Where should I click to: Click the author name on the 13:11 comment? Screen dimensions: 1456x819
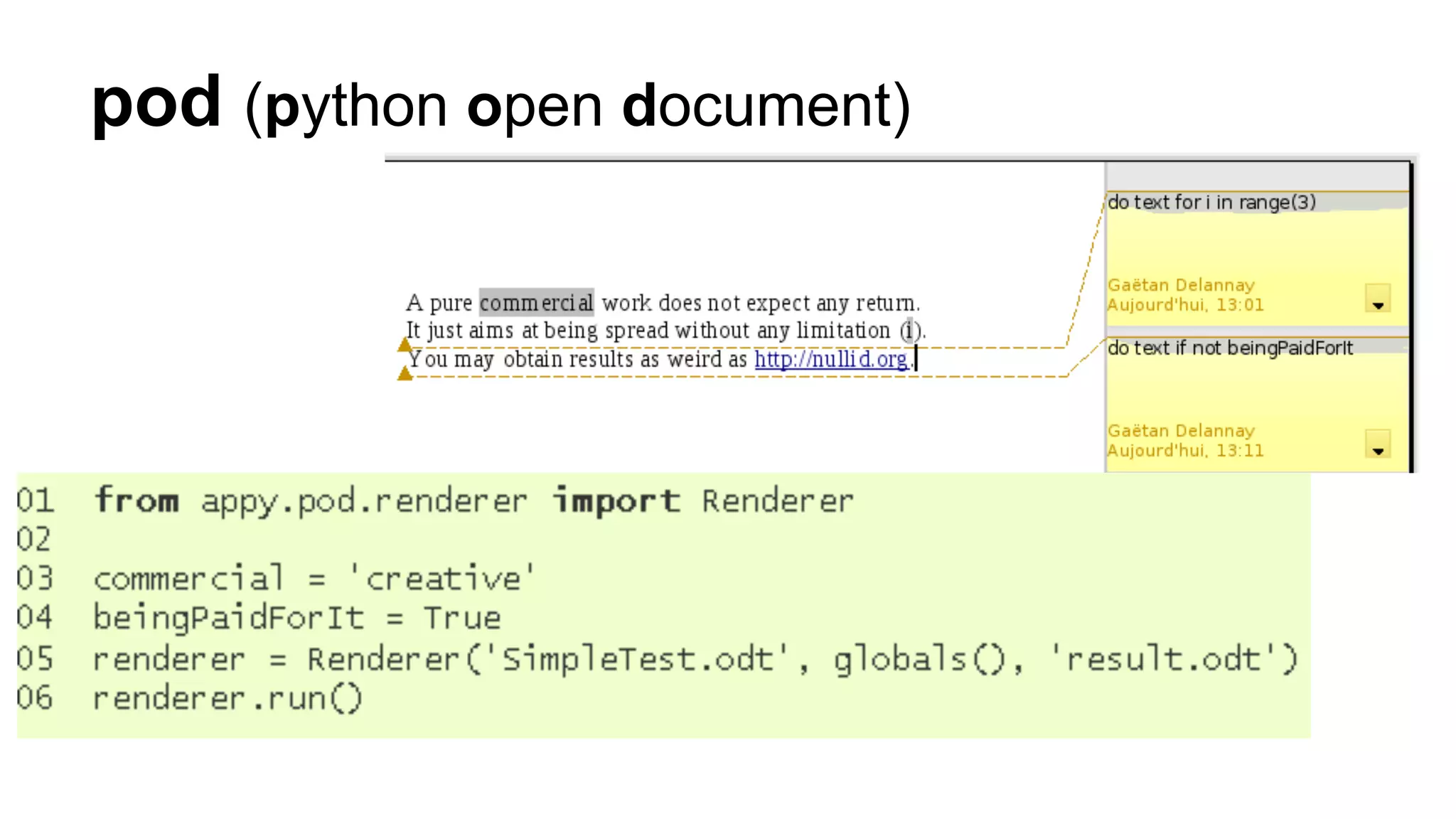(x=1181, y=431)
